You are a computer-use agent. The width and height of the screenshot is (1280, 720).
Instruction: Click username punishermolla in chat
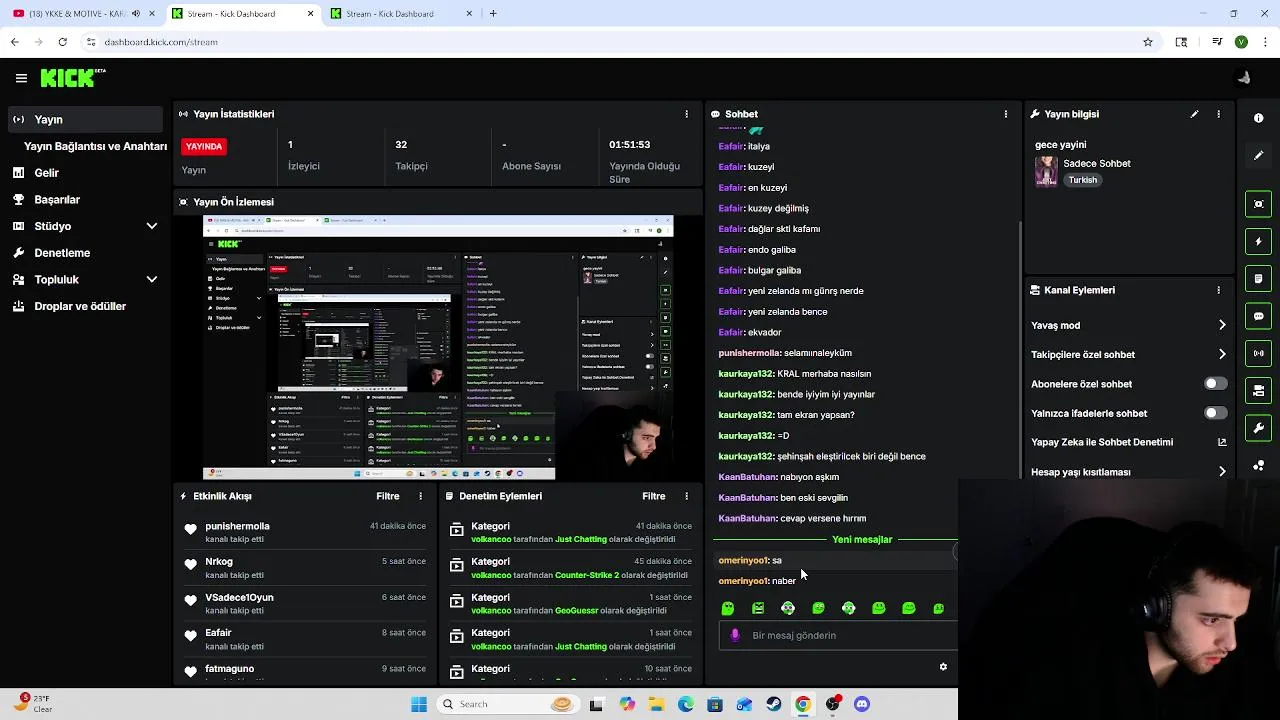pos(749,353)
